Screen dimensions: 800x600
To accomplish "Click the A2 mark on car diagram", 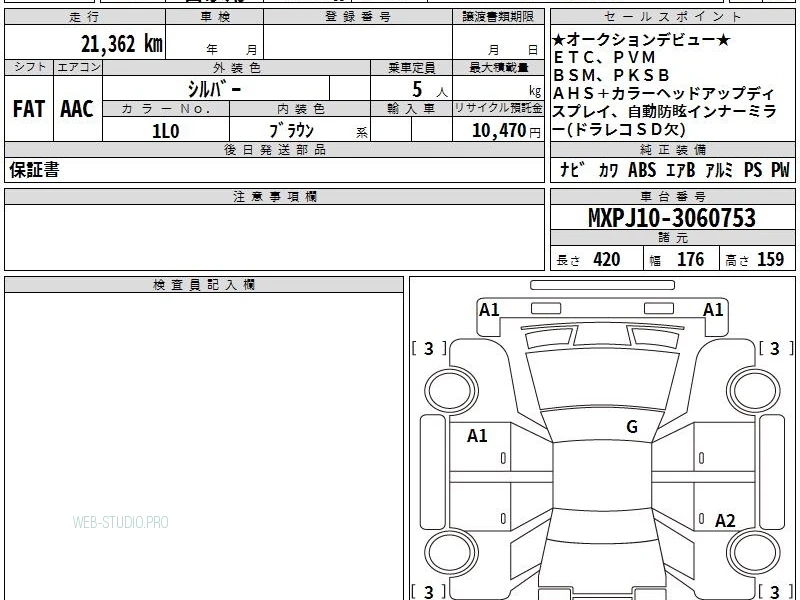I will click(724, 521).
